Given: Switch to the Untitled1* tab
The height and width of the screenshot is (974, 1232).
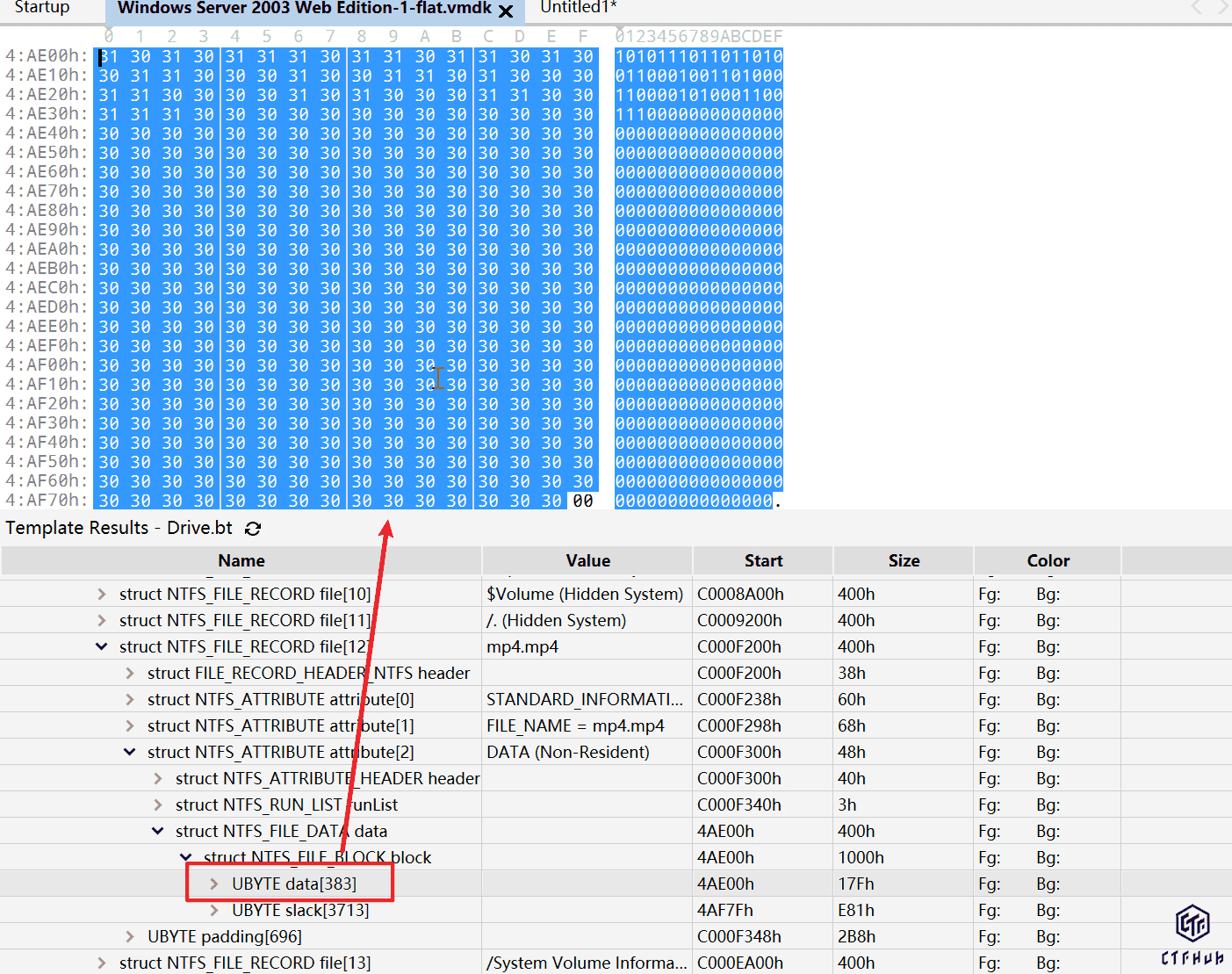Looking at the screenshot, I should click(x=578, y=8).
